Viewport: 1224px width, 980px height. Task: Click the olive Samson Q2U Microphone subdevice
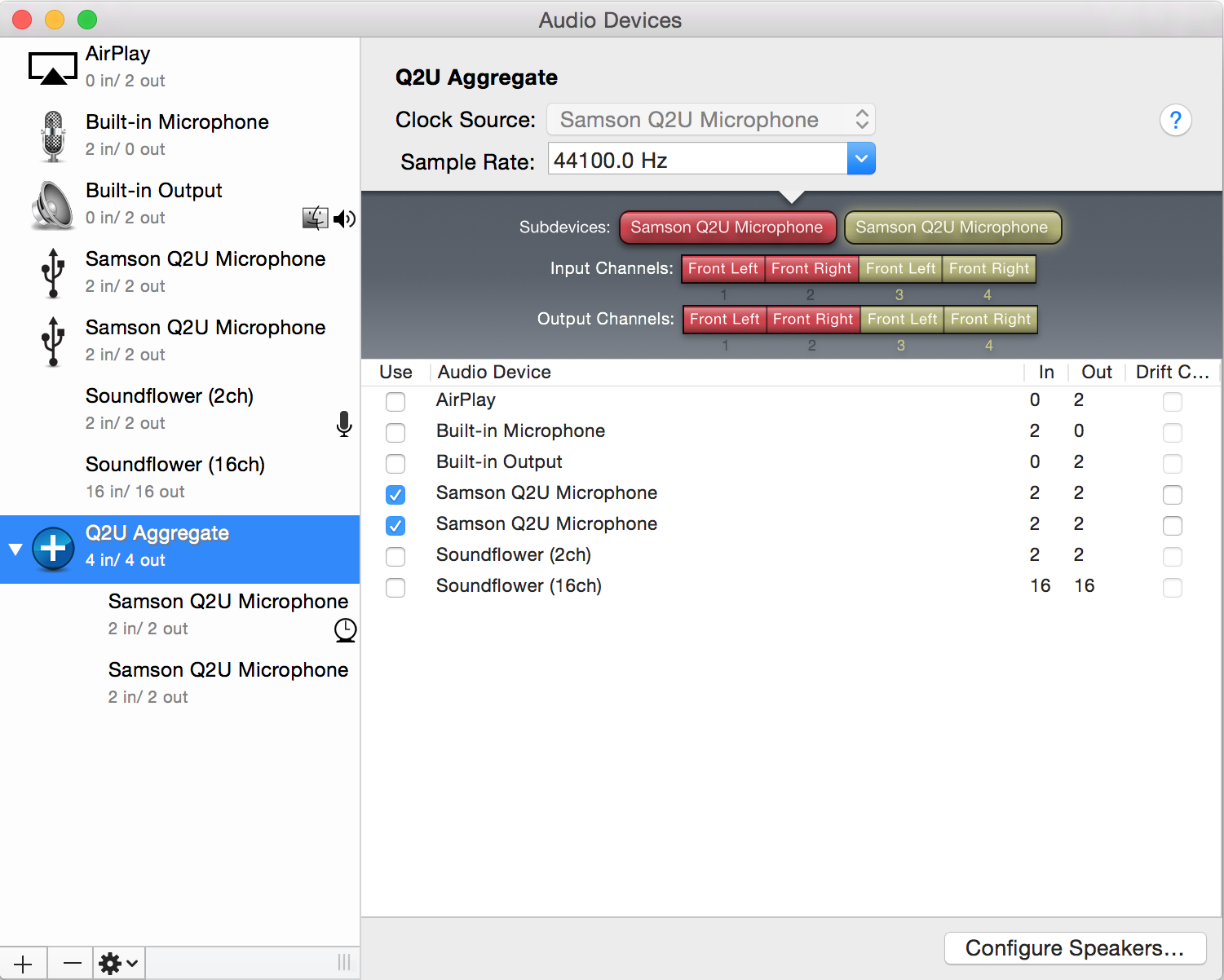pyautogui.click(x=952, y=227)
